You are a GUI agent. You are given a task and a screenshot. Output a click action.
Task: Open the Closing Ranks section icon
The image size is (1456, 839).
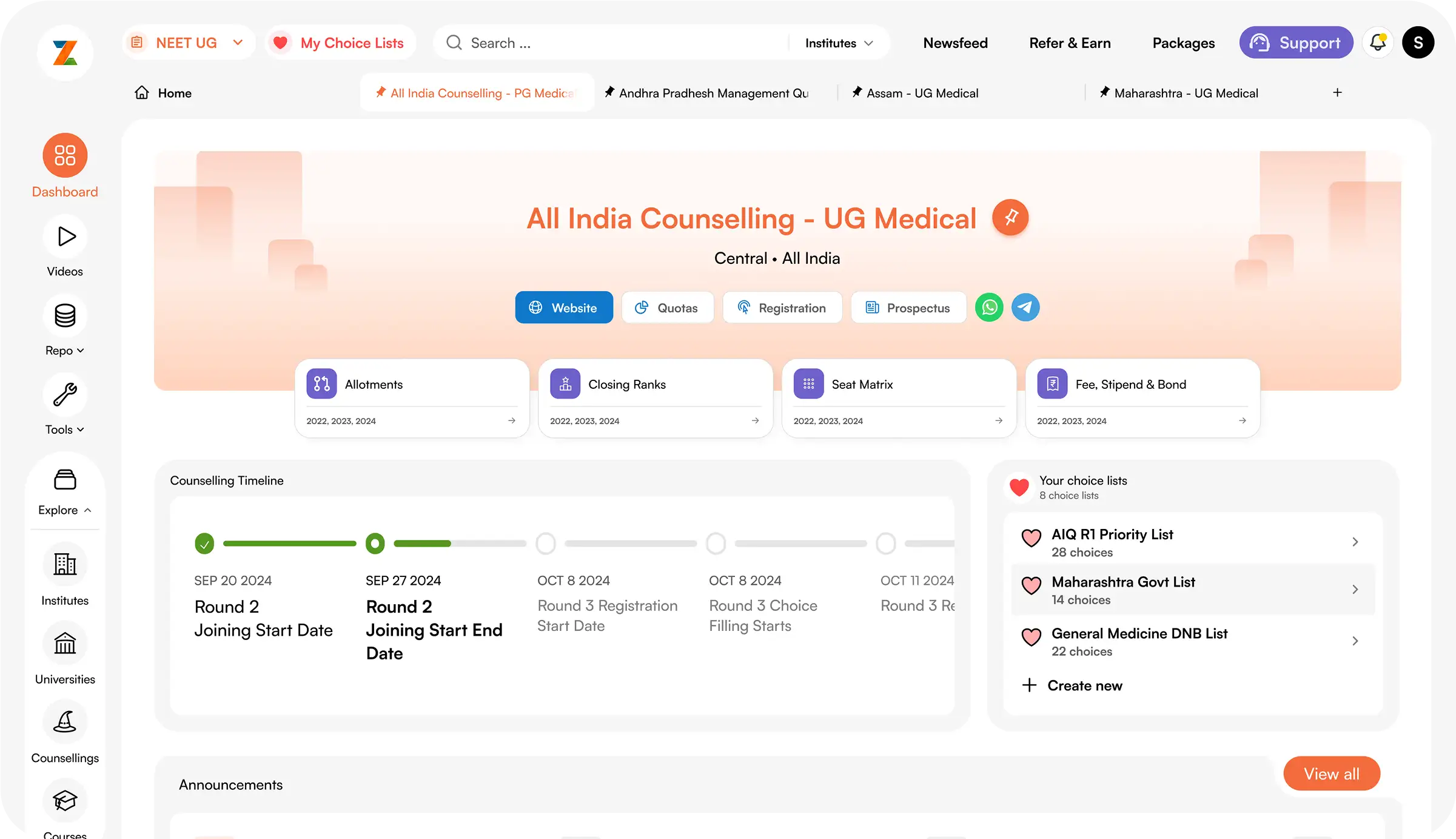pos(565,383)
